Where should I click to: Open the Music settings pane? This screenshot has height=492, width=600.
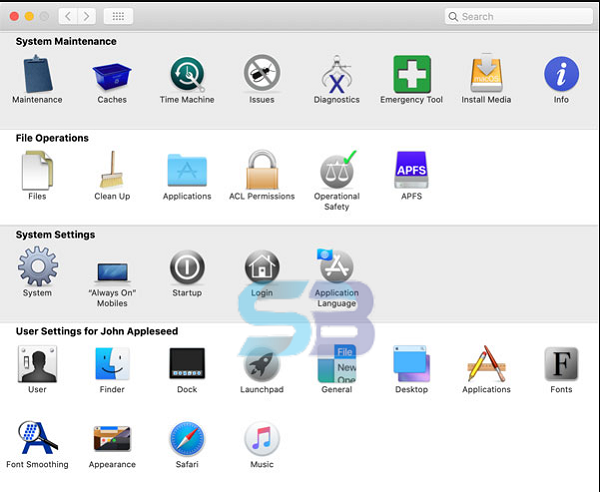click(262, 438)
